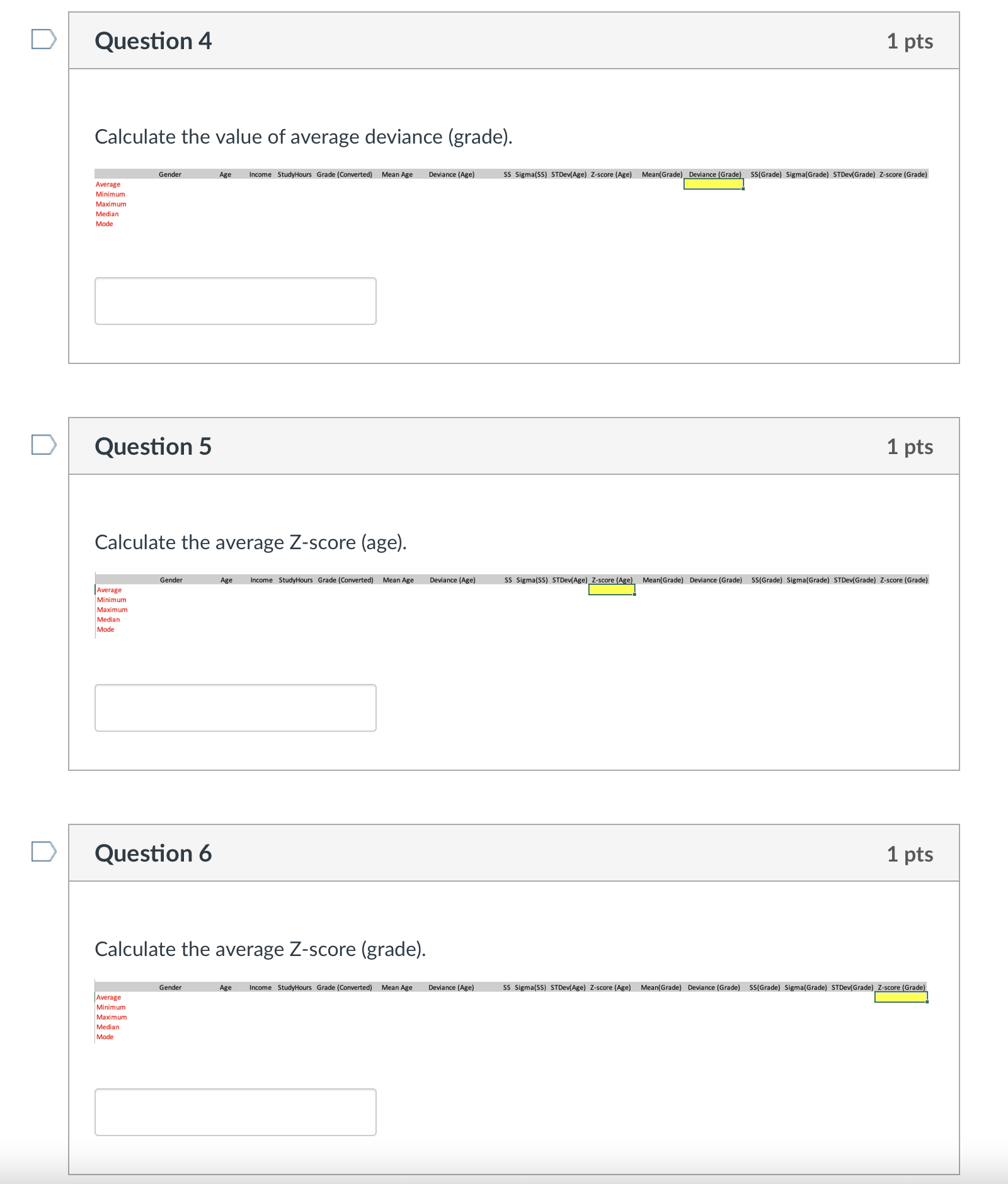Click the Sigma(SS) column header
The image size is (1008, 1184).
pos(531,174)
